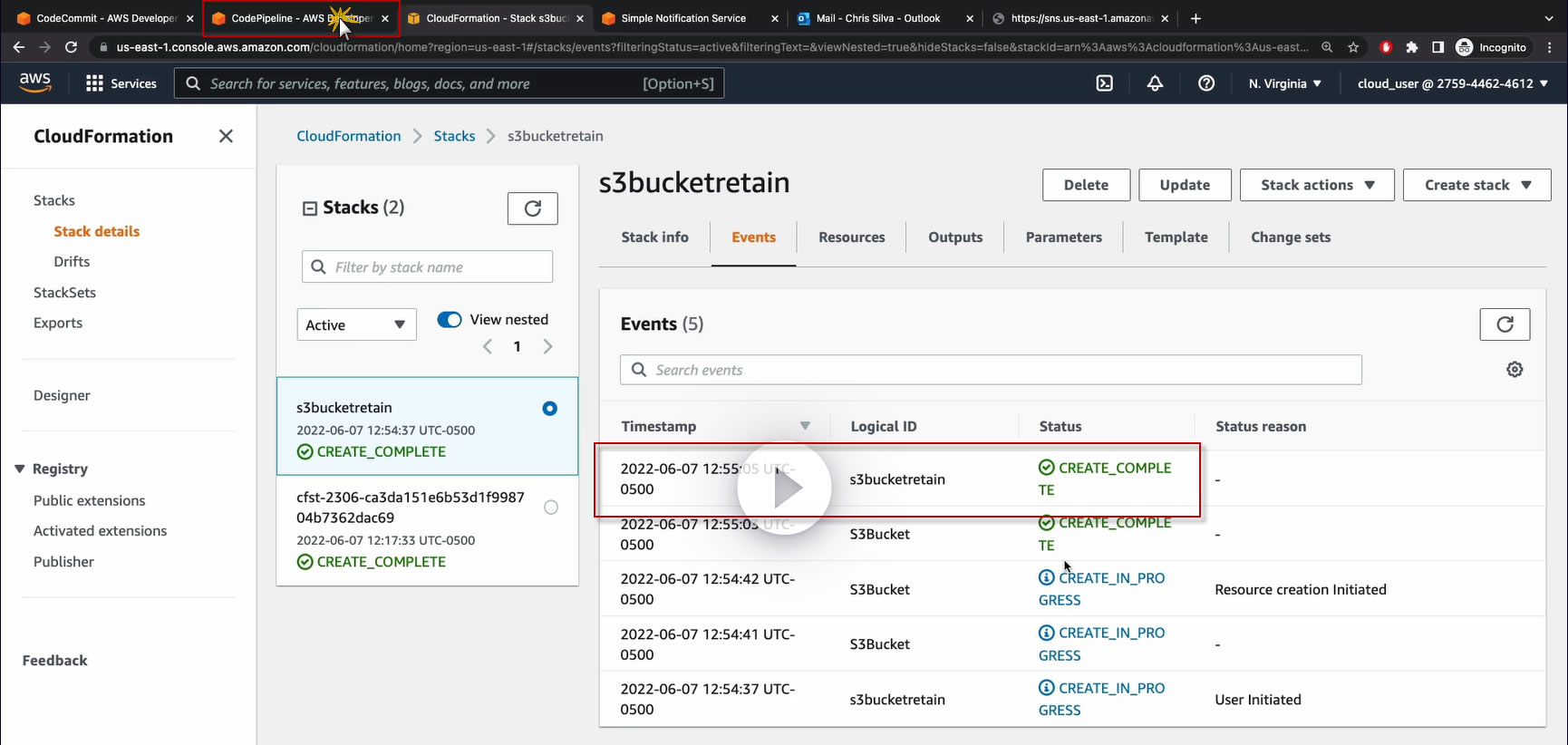The height and width of the screenshot is (745, 1568).
Task: Select the s3bucketretain stack radio button
Action: [x=549, y=409]
